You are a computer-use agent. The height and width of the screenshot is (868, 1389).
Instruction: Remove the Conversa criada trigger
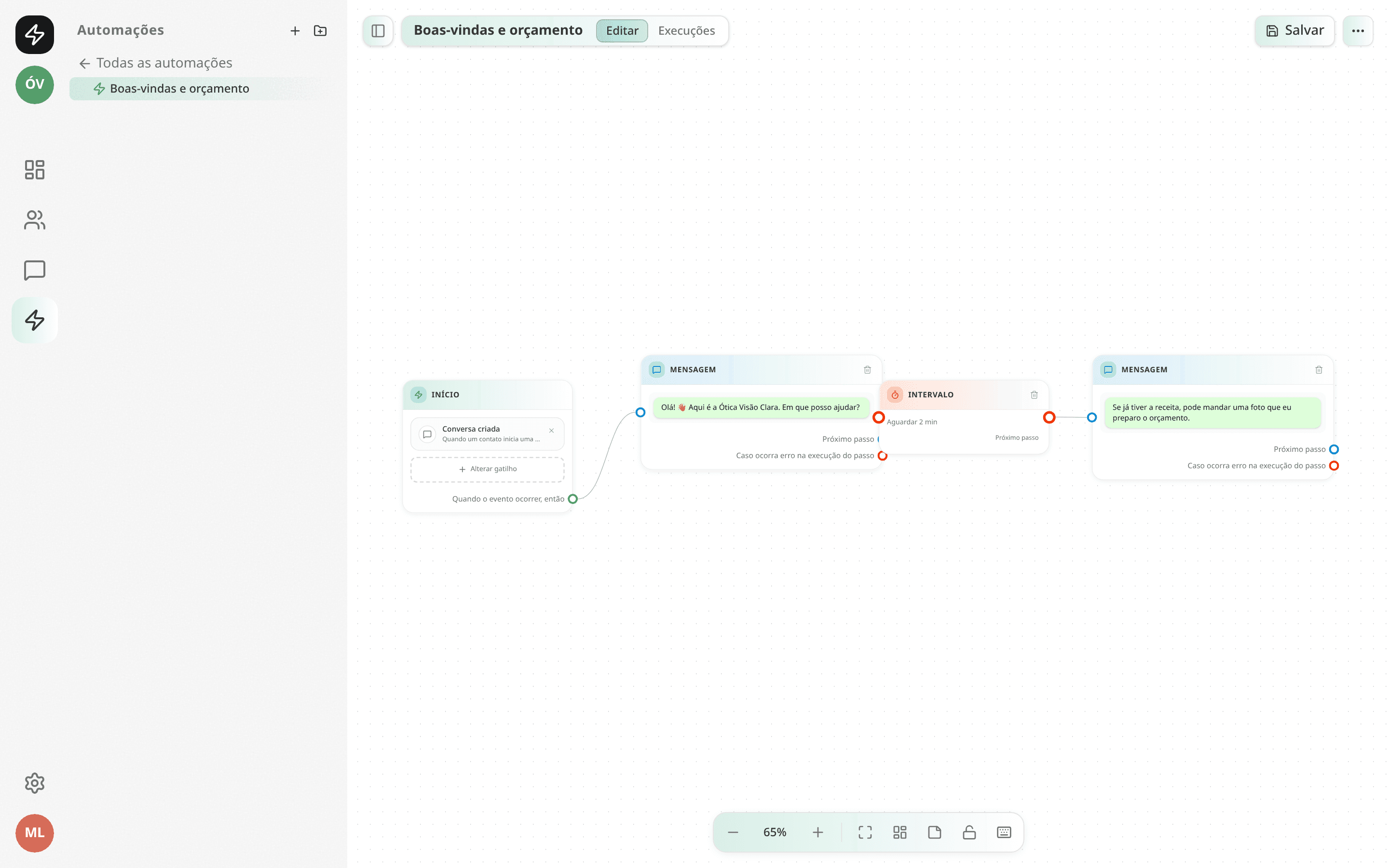tap(551, 431)
